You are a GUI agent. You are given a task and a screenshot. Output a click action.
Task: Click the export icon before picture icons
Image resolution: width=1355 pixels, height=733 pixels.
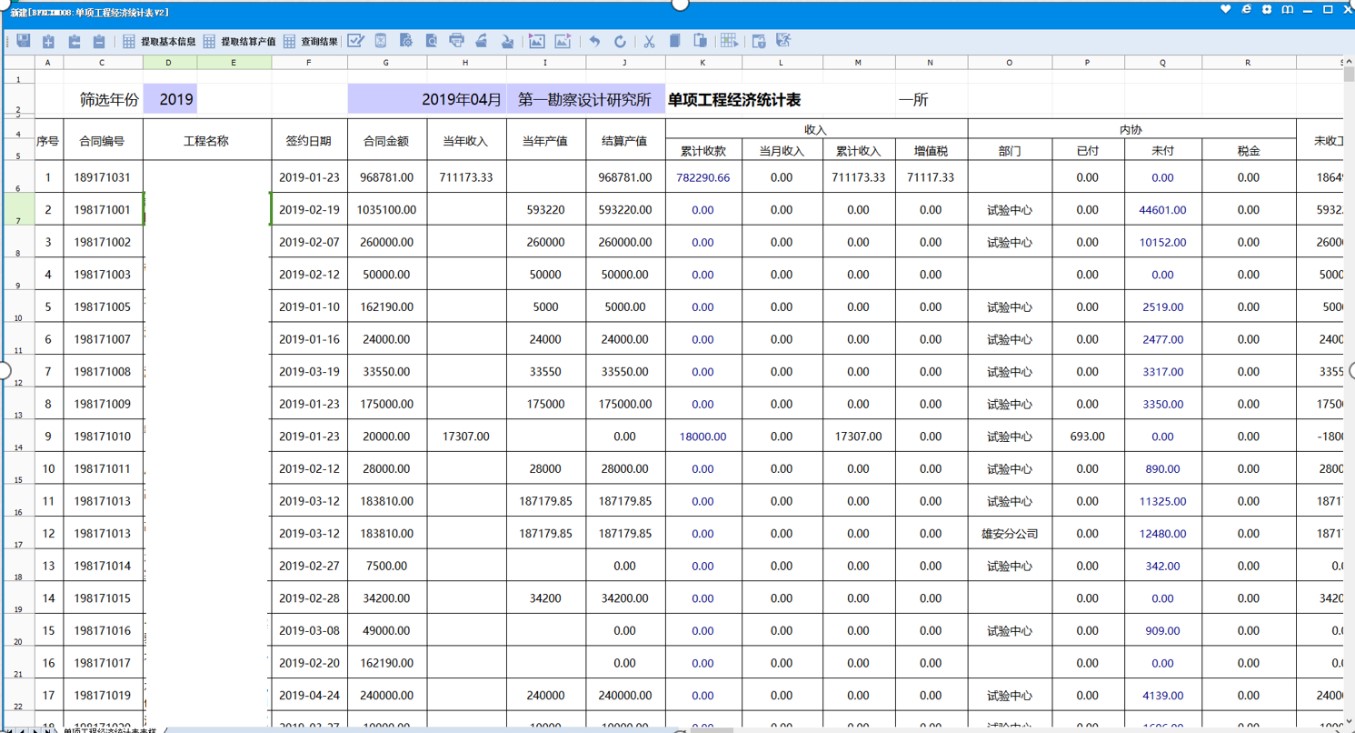[x=507, y=41]
